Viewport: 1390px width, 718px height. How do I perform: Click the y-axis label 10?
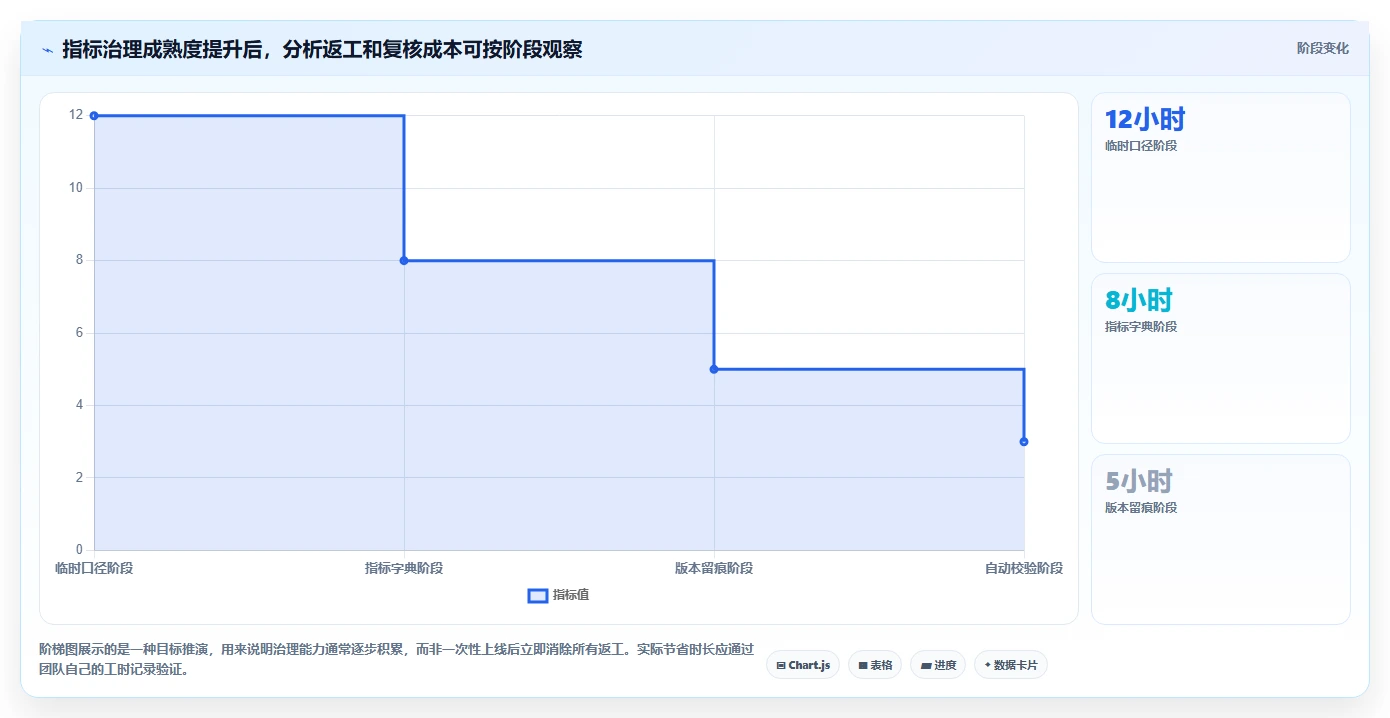pyautogui.click(x=76, y=188)
